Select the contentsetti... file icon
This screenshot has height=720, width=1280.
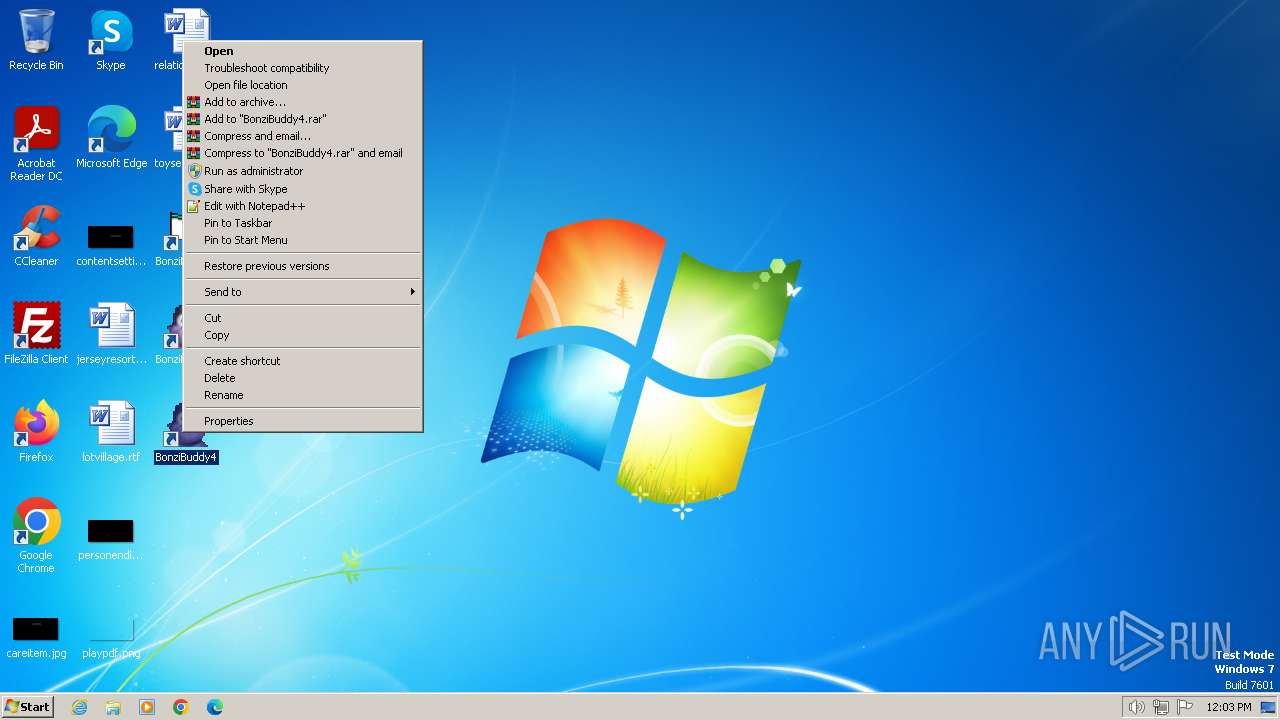[x=111, y=244]
